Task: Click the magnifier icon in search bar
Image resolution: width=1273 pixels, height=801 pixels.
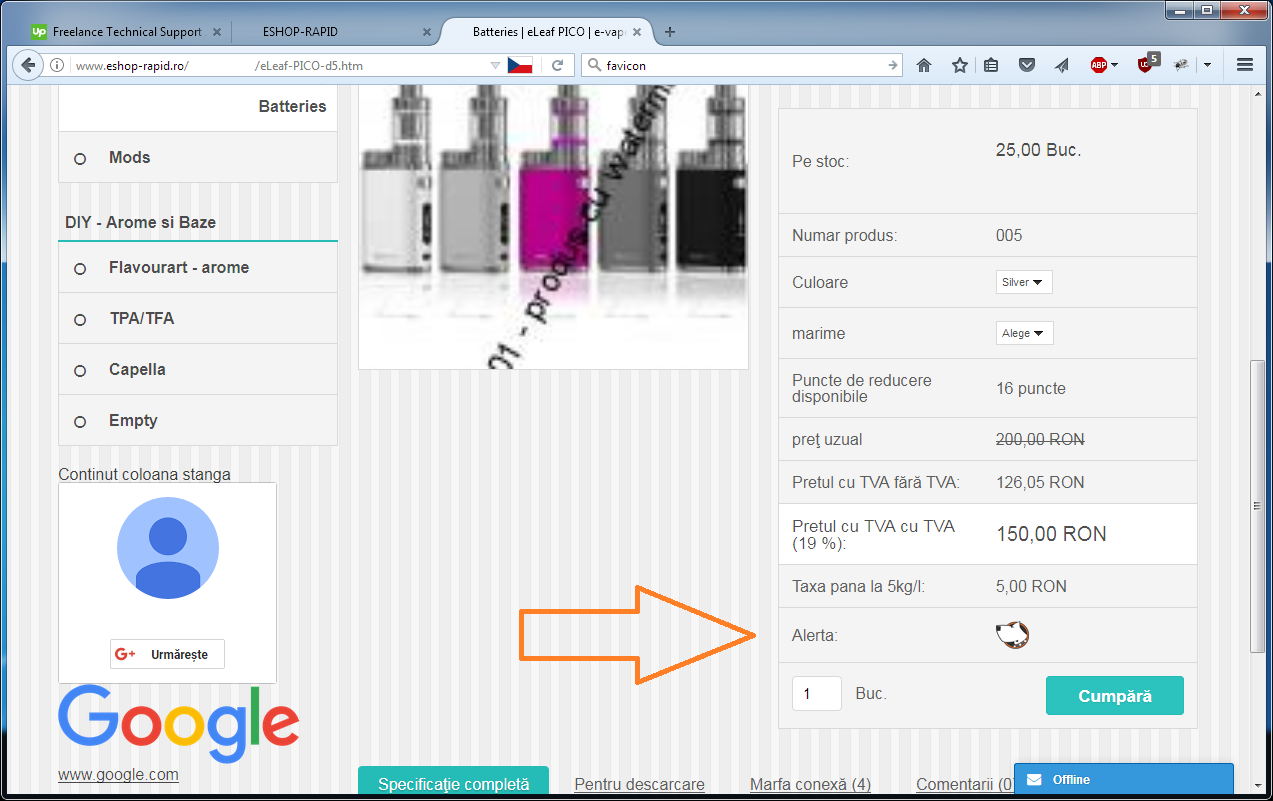Action: point(593,65)
